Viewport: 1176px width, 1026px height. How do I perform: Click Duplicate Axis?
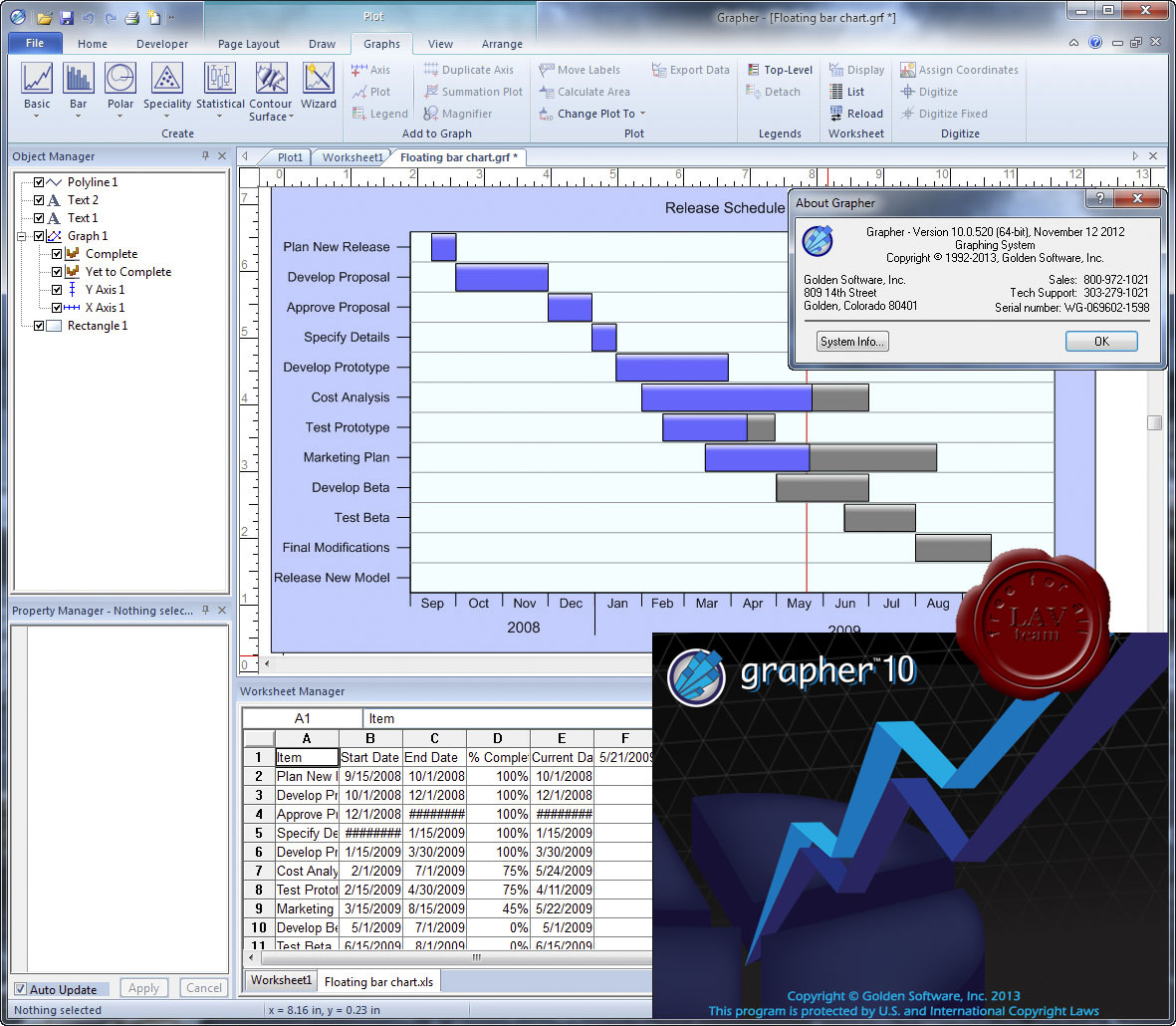coord(469,70)
